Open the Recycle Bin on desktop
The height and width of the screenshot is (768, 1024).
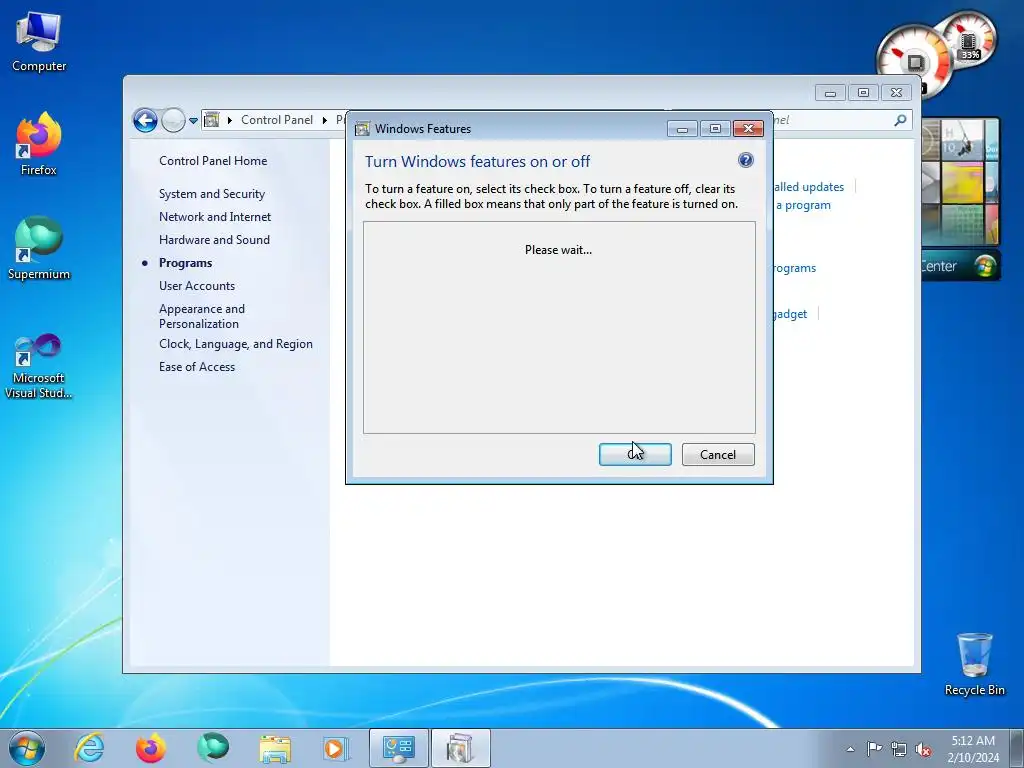(x=974, y=664)
